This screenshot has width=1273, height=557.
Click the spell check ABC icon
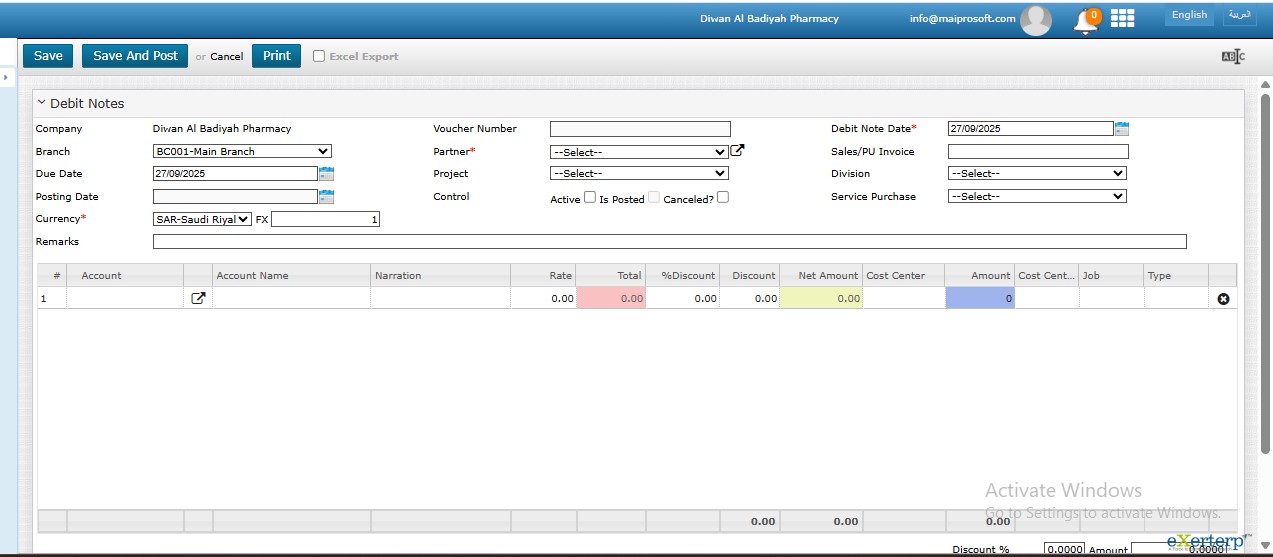pos(1233,57)
